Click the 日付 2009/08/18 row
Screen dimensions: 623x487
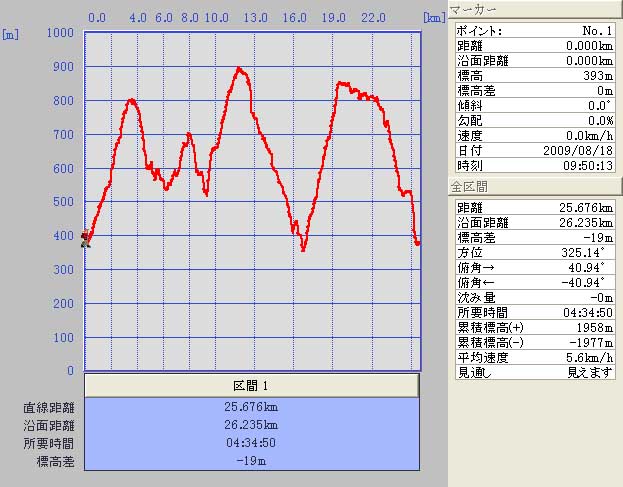coord(535,150)
